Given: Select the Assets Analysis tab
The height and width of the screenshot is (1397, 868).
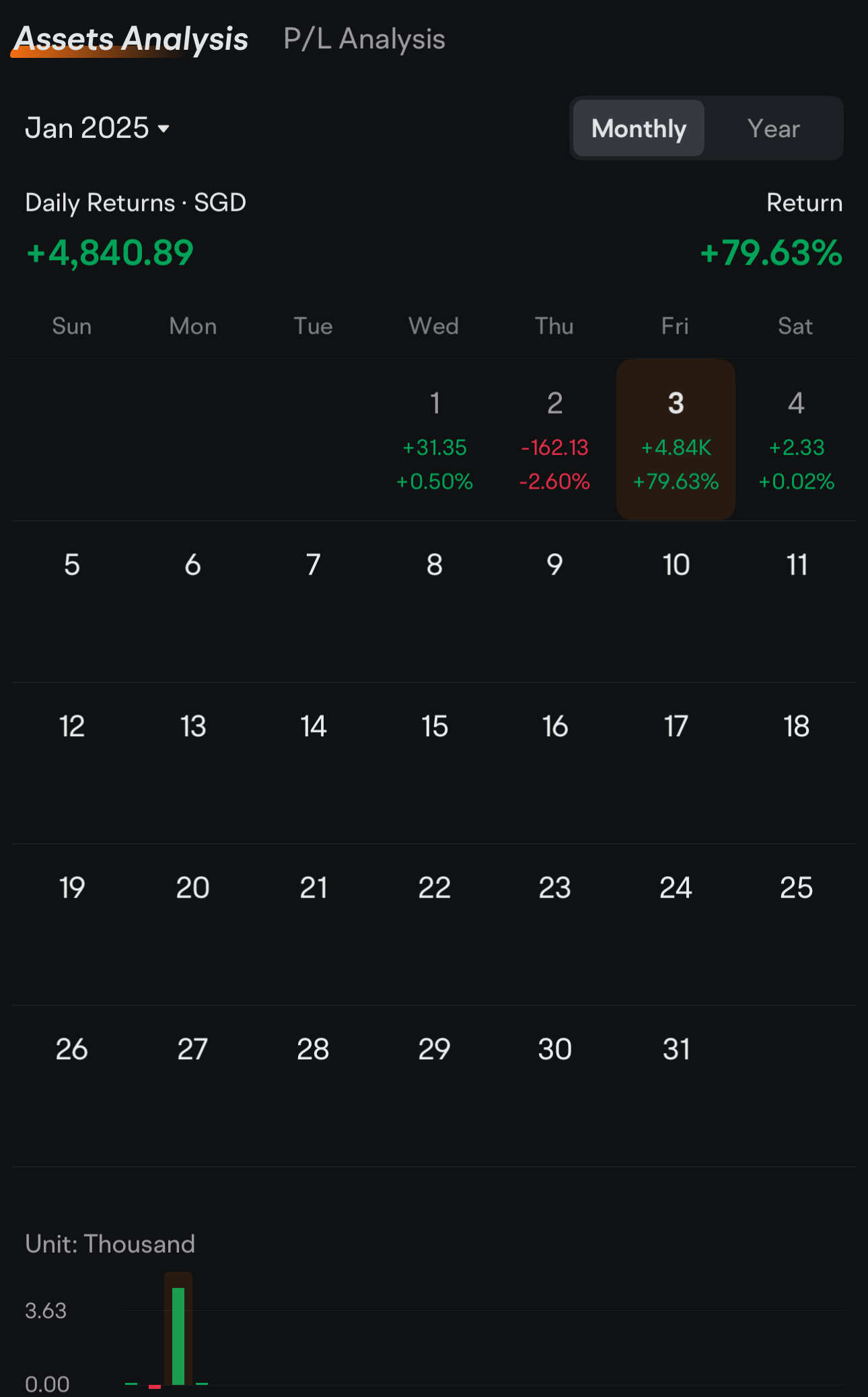Looking at the screenshot, I should (x=131, y=39).
